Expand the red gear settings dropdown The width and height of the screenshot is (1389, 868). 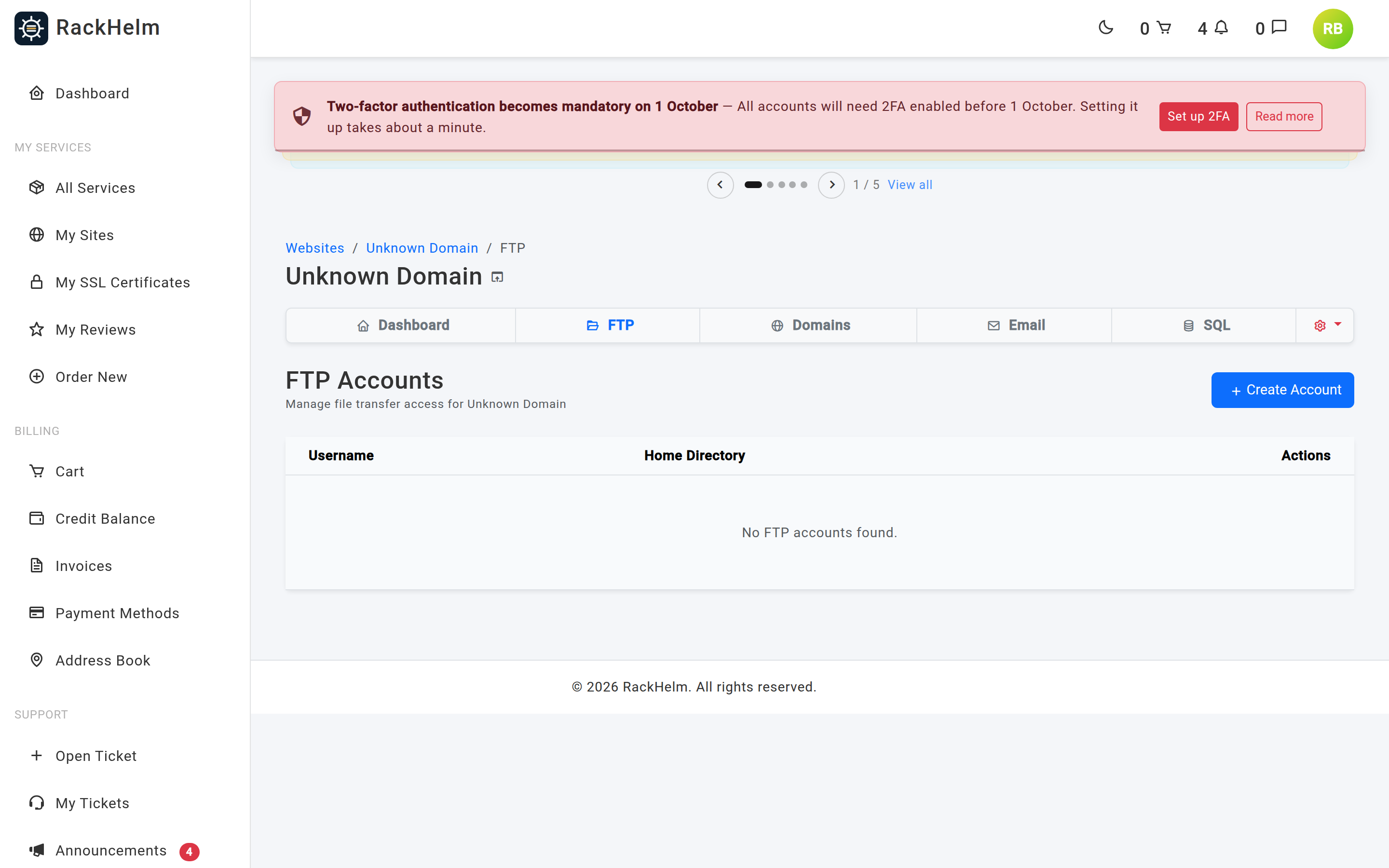(x=1325, y=325)
